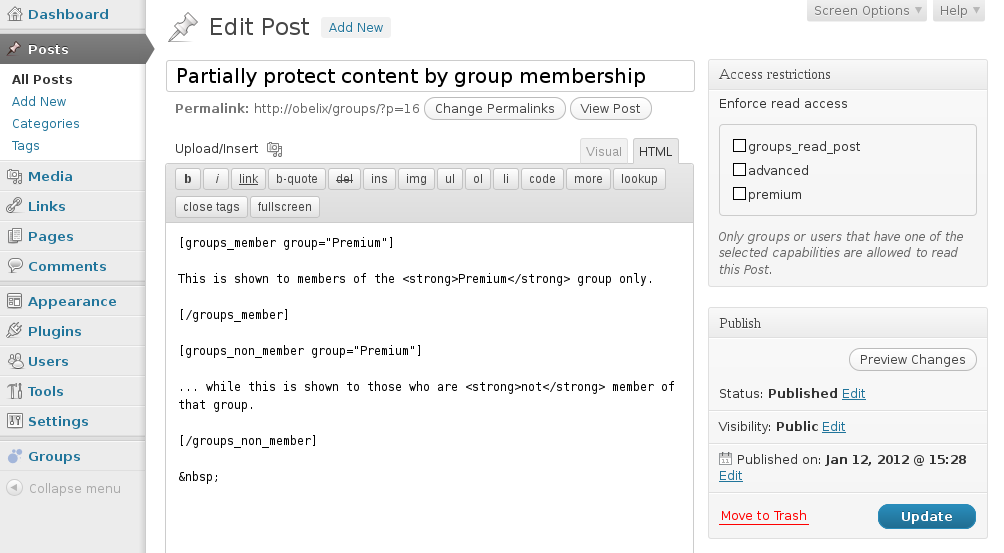Screen dimensions: 1004x553
Task: Tick the premium capability checkbox
Action: (x=739, y=193)
